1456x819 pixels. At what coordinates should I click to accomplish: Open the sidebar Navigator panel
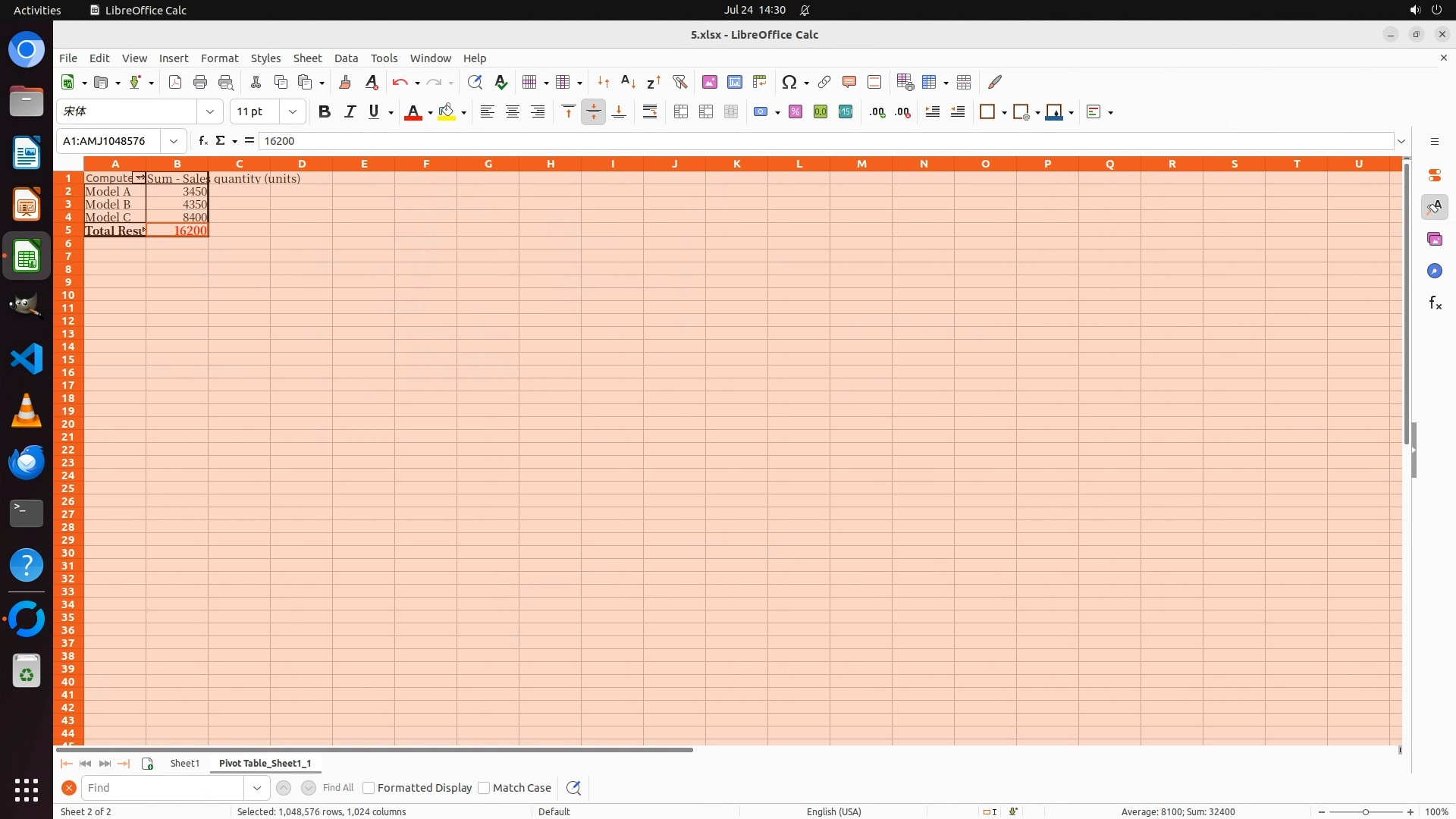pyautogui.click(x=1435, y=271)
